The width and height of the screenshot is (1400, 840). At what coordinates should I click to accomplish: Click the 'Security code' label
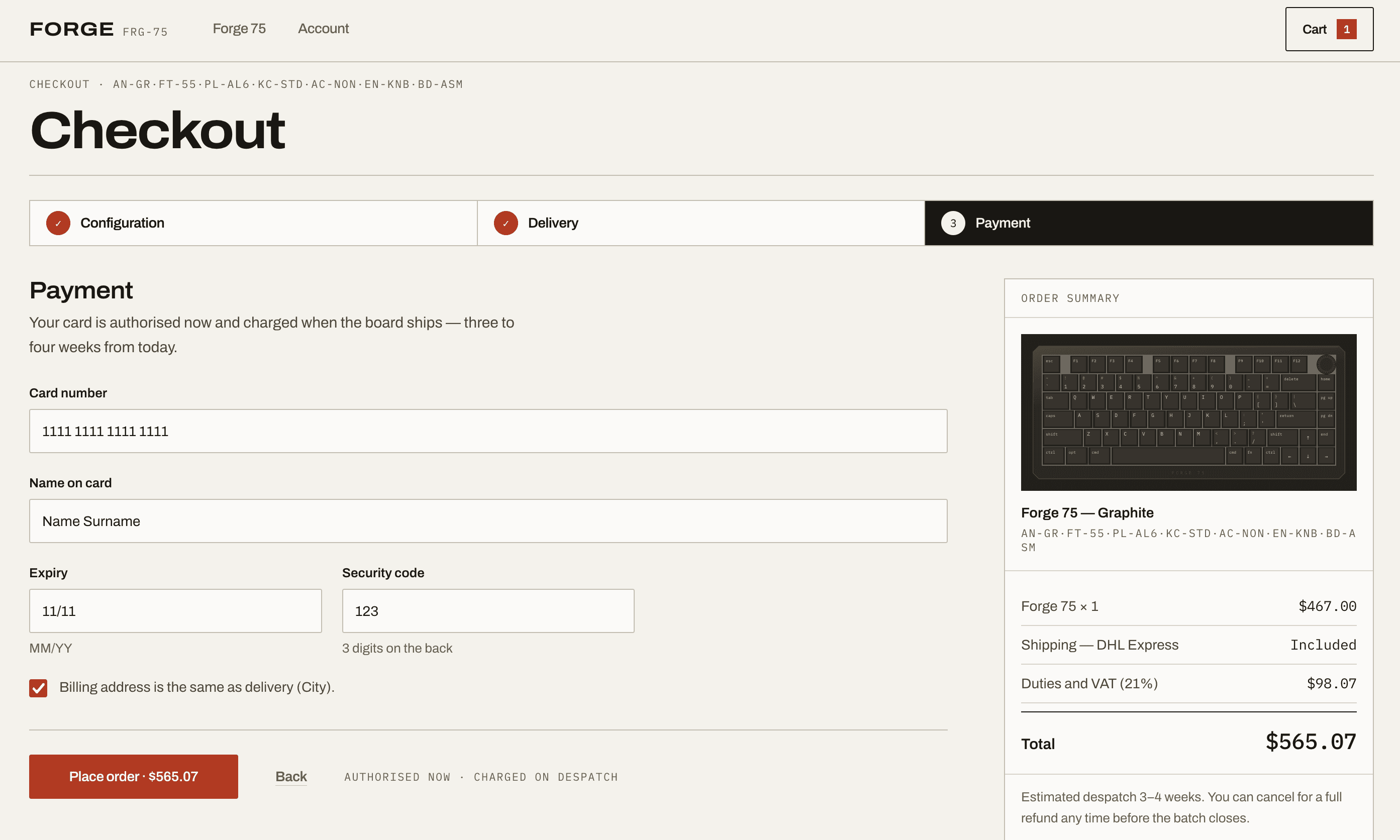(383, 573)
